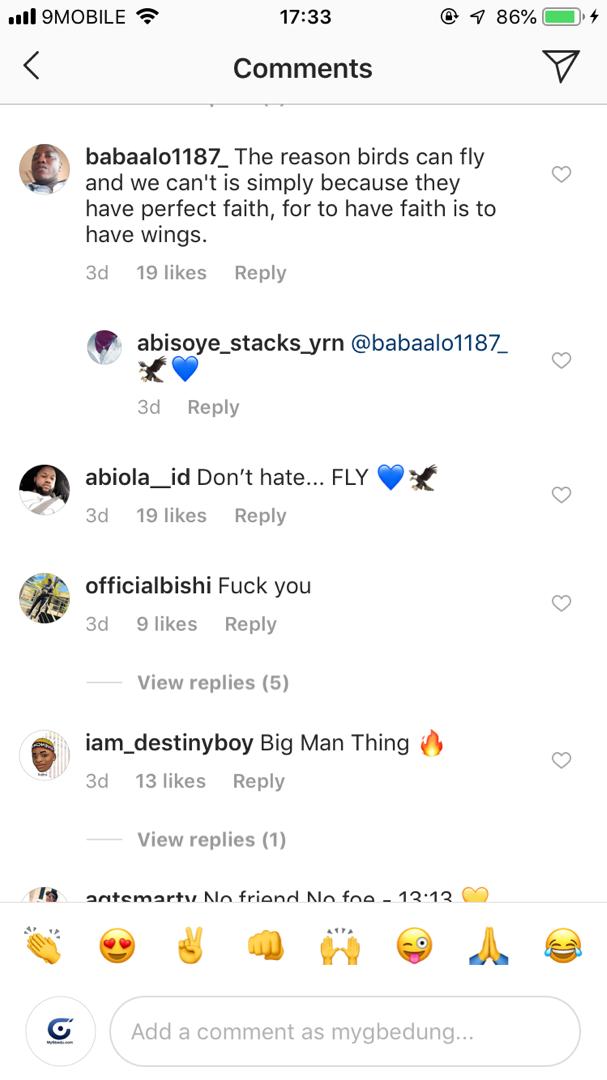Open officialbishi's profile picture

44,598
